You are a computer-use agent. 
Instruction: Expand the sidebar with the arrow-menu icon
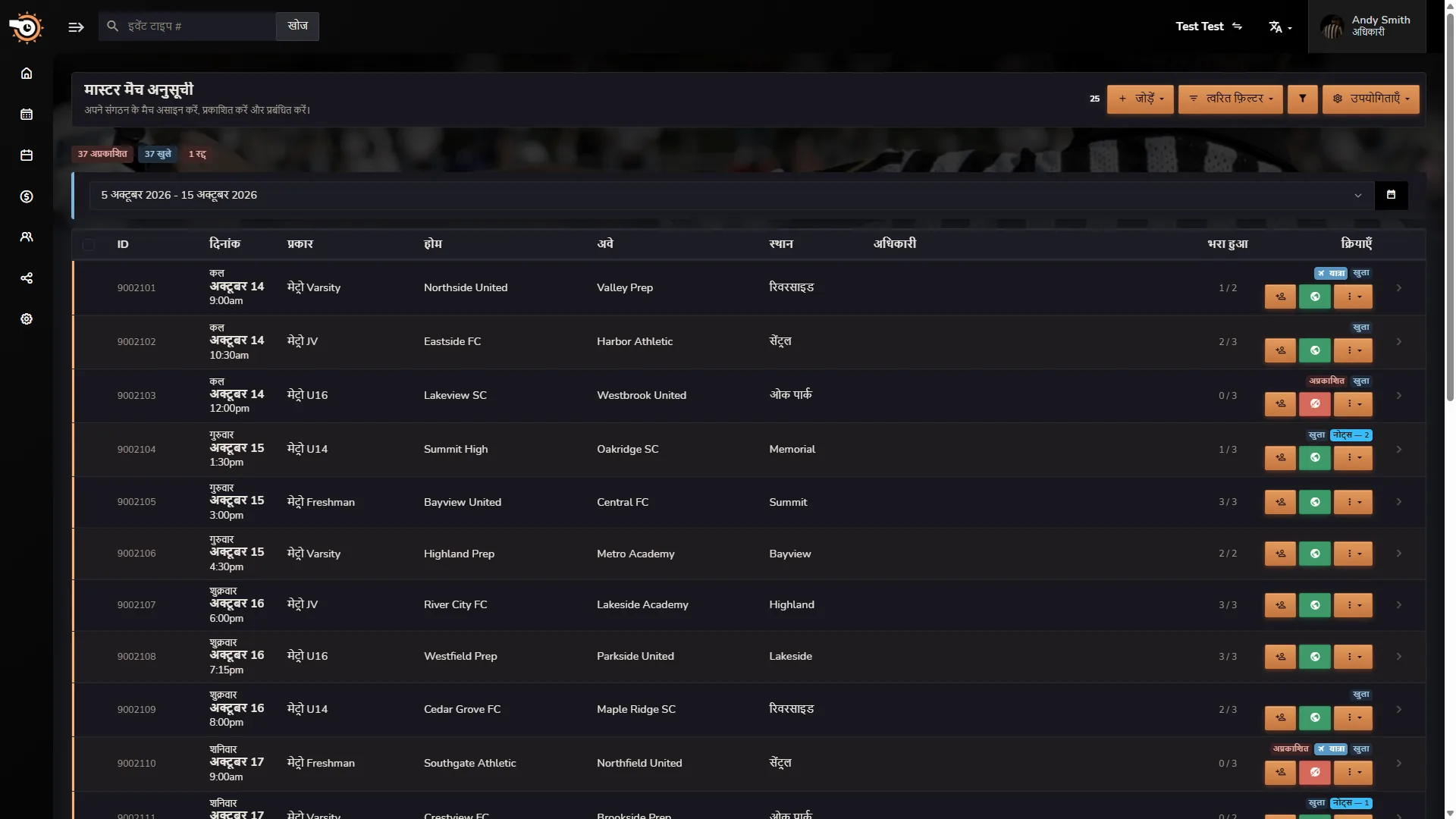tap(76, 27)
